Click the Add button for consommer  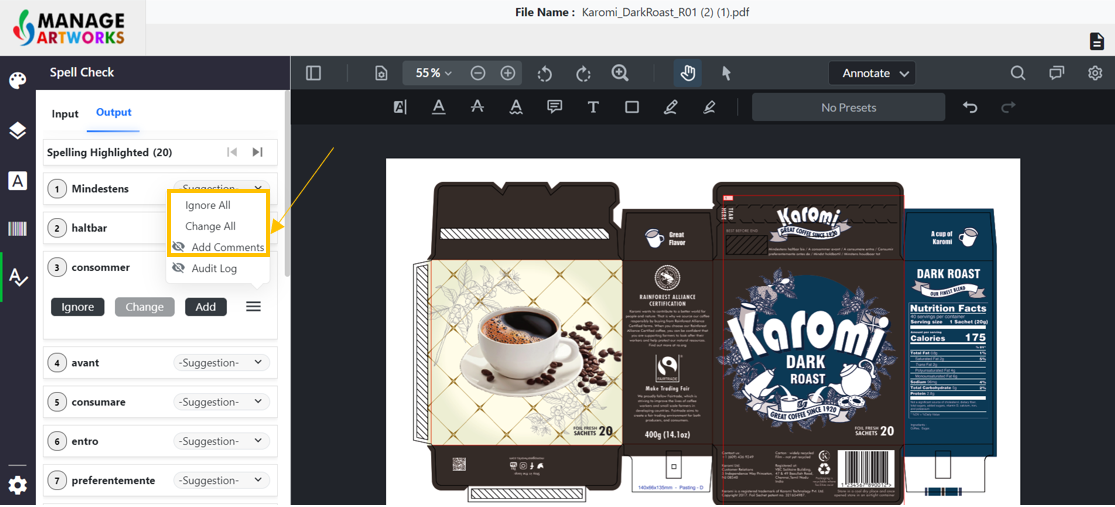click(x=206, y=307)
